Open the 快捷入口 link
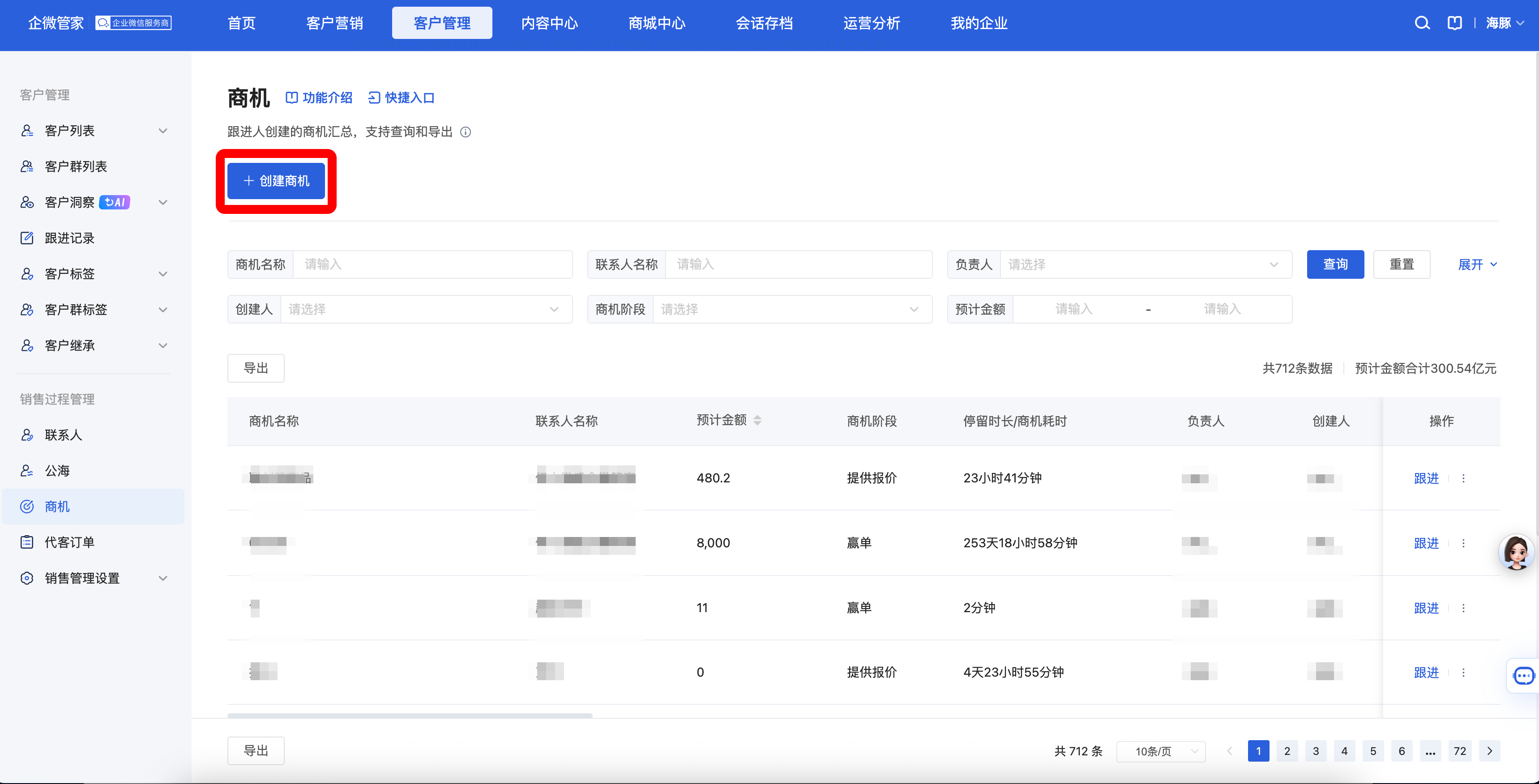The image size is (1539, 784). point(402,98)
